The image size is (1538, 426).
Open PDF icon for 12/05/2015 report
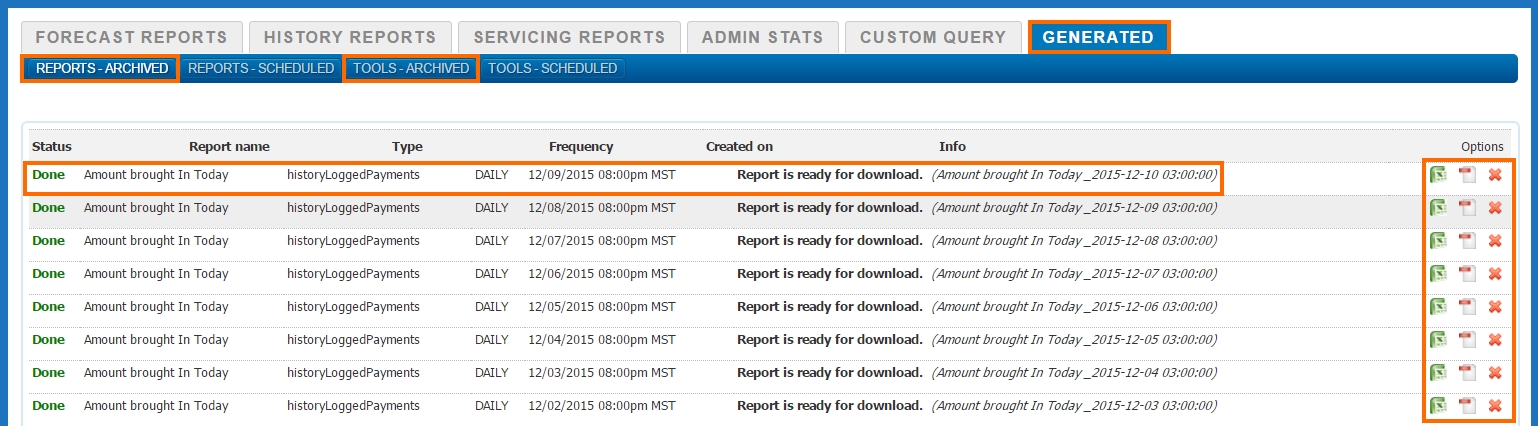1467,307
